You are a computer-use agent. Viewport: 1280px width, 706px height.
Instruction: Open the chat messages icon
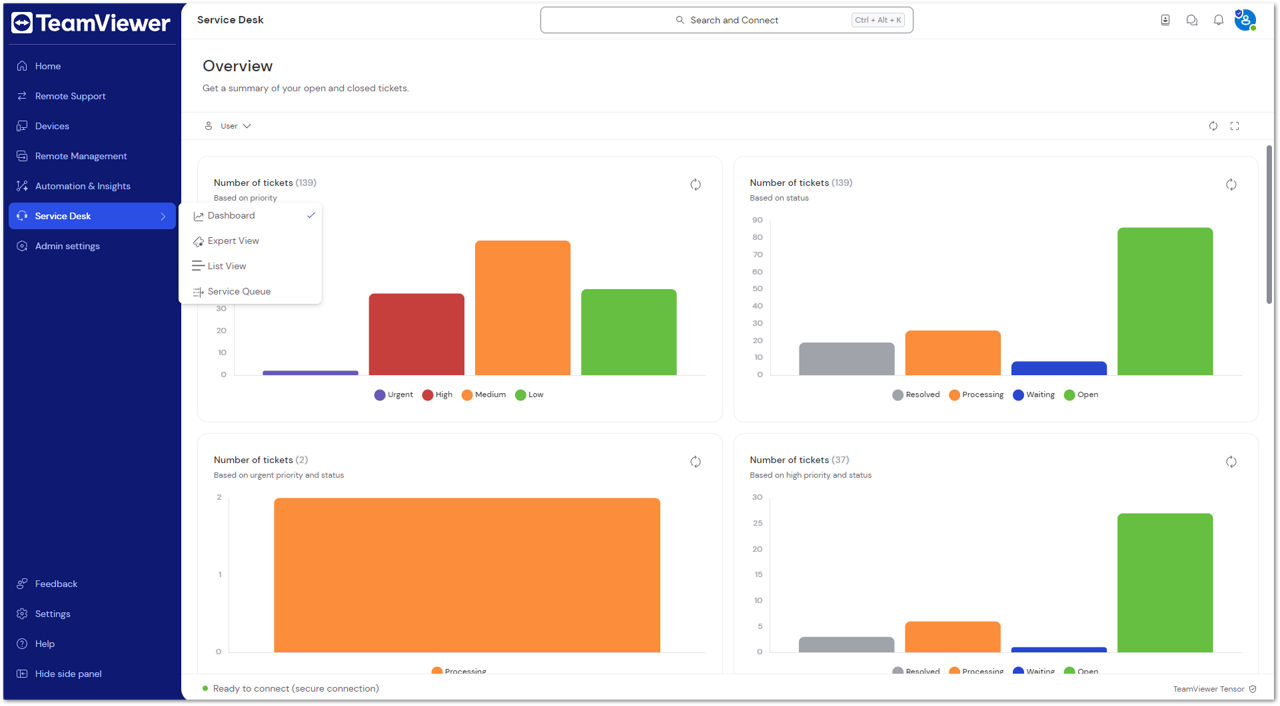click(x=1192, y=20)
